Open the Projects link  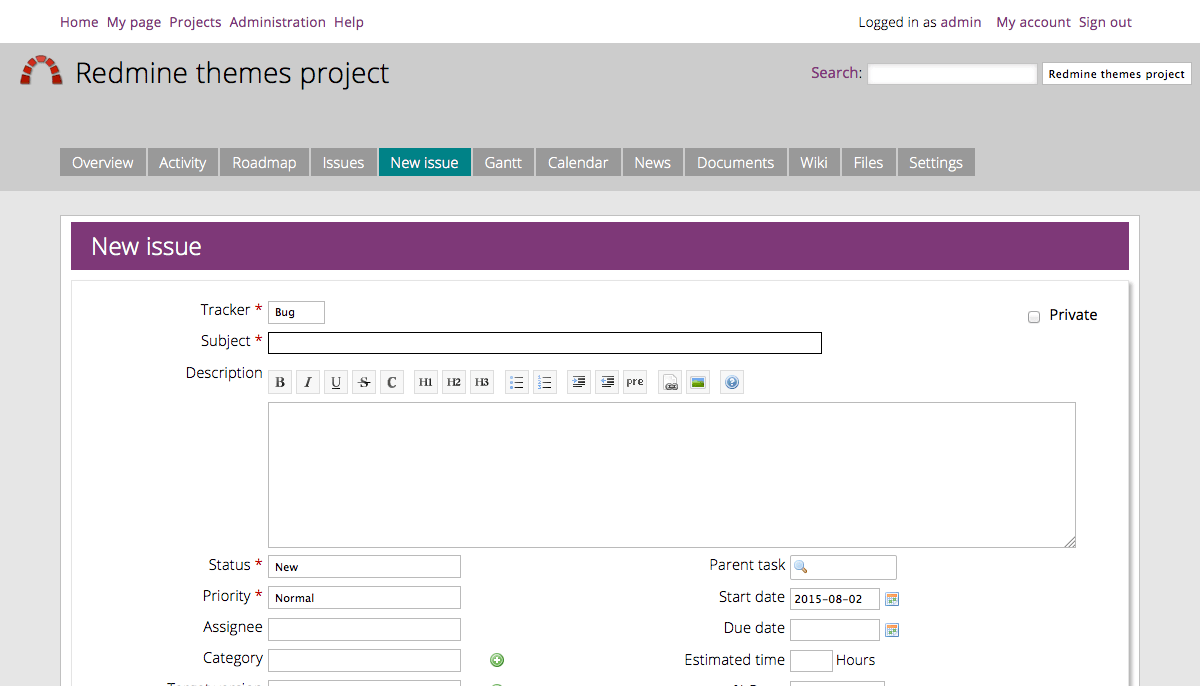[x=195, y=22]
